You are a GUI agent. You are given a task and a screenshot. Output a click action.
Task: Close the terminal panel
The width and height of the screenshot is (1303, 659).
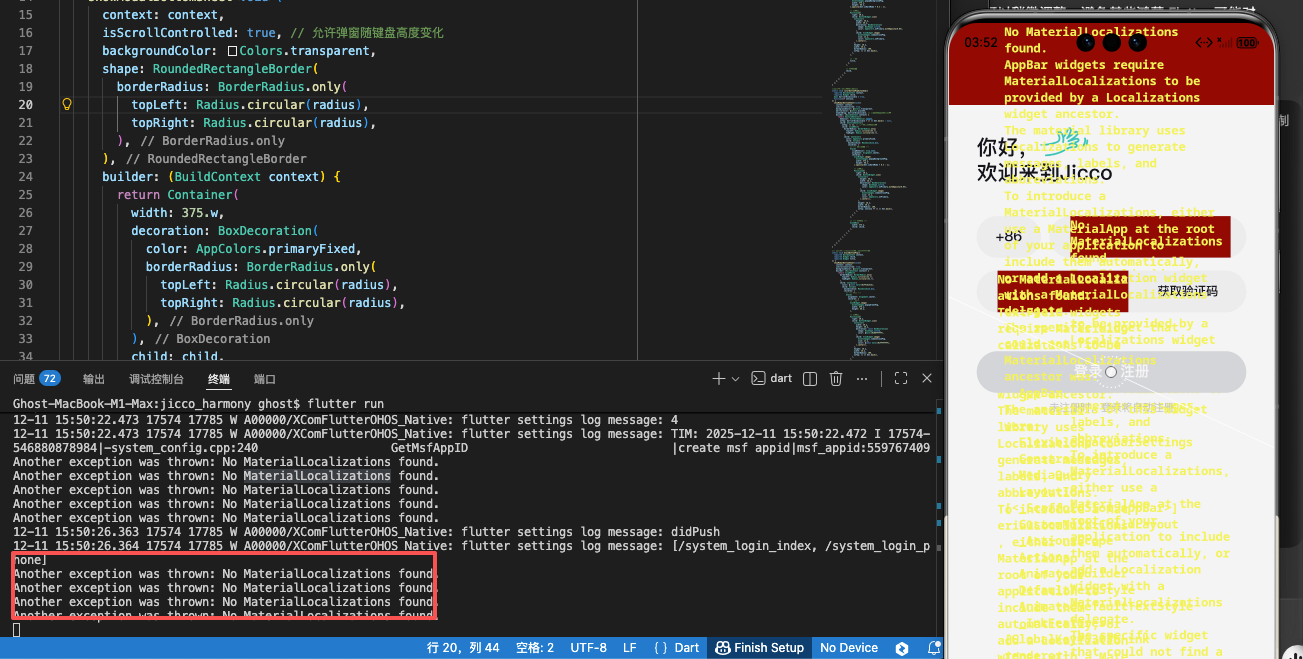[x=927, y=379]
